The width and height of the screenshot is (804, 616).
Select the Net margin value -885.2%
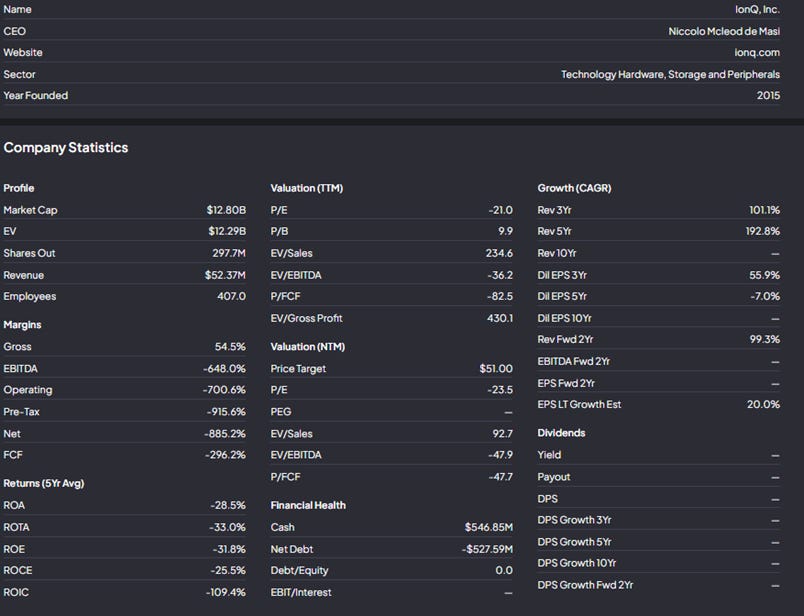click(x=225, y=434)
